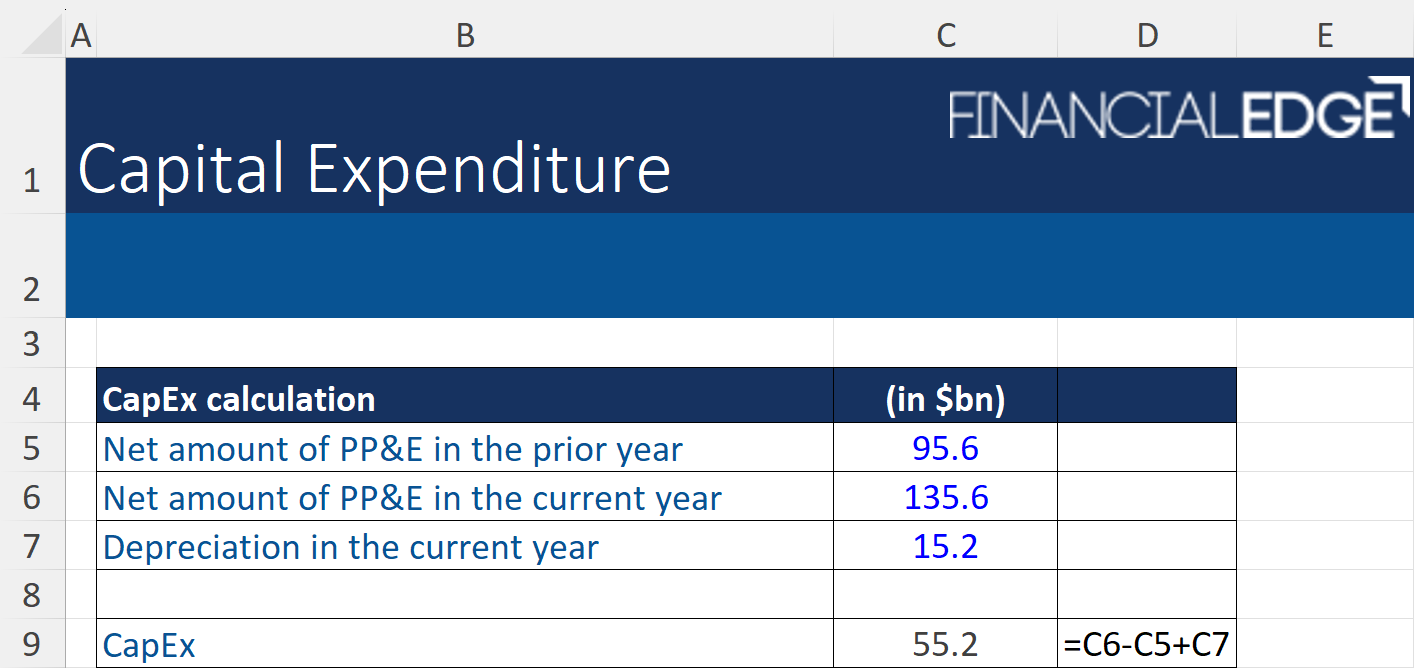This screenshot has height=668, width=1414.
Task: Click the Financial Edge logo
Action: pyautogui.click(x=1170, y=112)
